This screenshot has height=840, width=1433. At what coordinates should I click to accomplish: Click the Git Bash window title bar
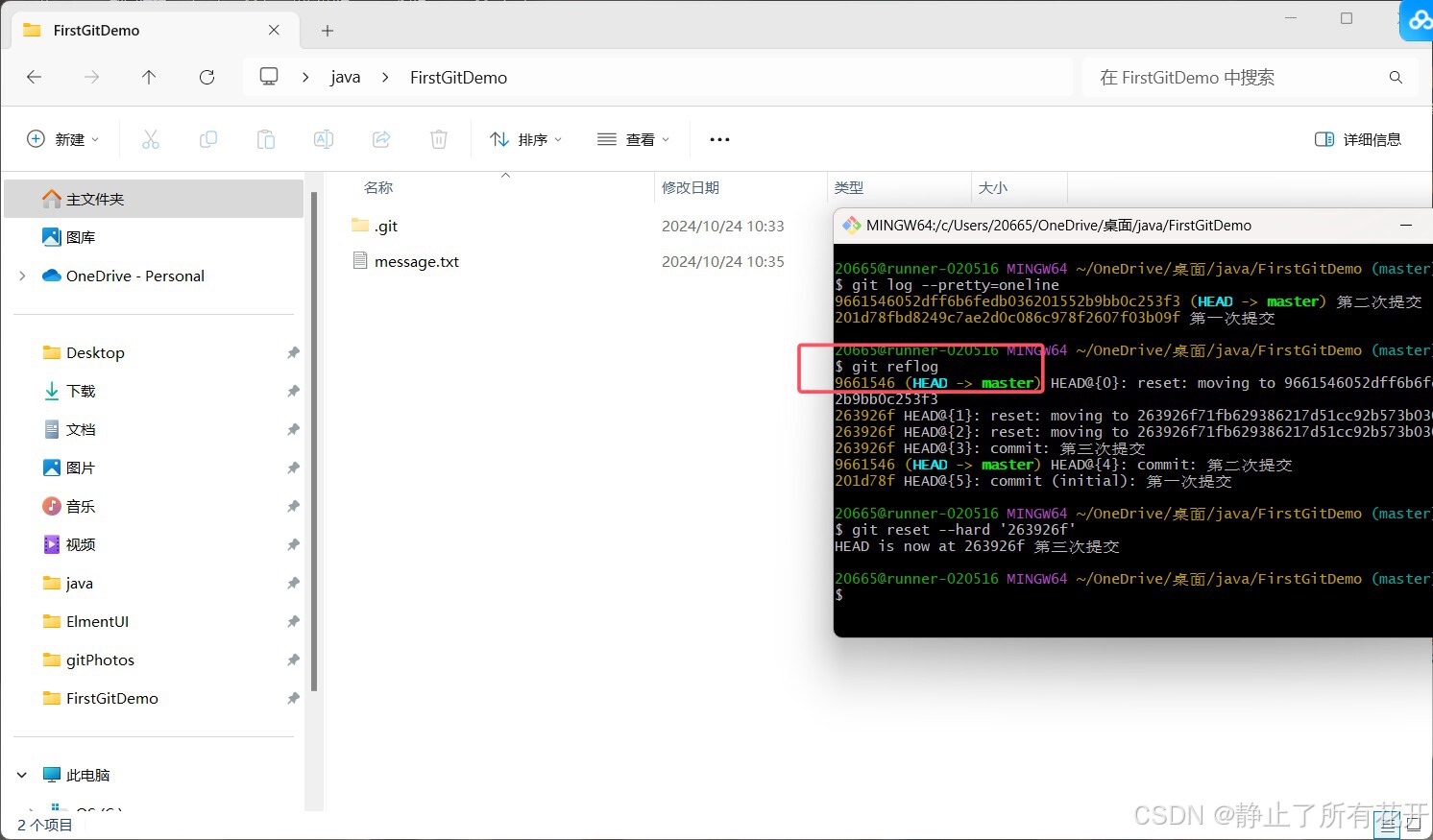pyautogui.click(x=1133, y=226)
